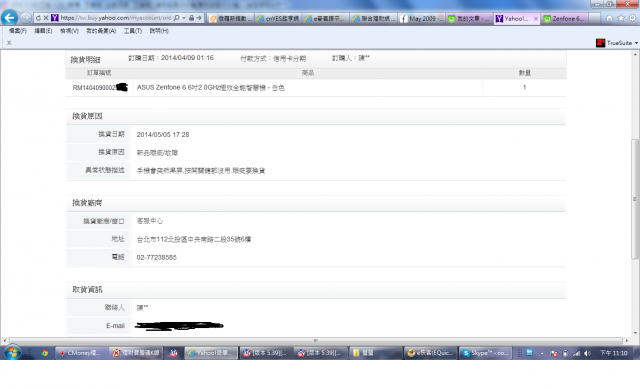This screenshot has width=640, height=389.
Task: Click the blacked-out E-mail address value
Action: [x=179, y=326]
